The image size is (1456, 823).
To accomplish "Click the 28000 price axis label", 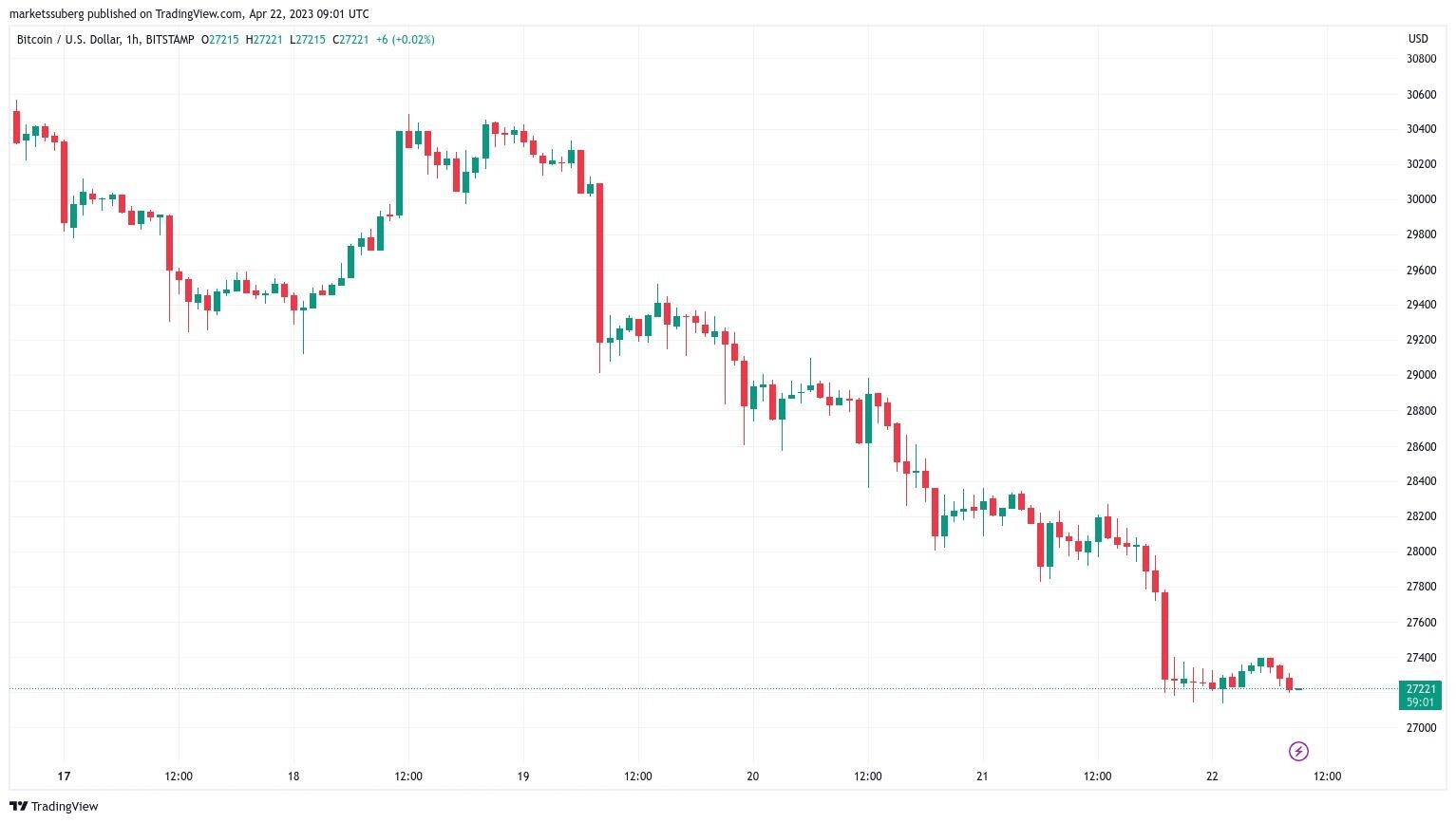I will click(1421, 552).
